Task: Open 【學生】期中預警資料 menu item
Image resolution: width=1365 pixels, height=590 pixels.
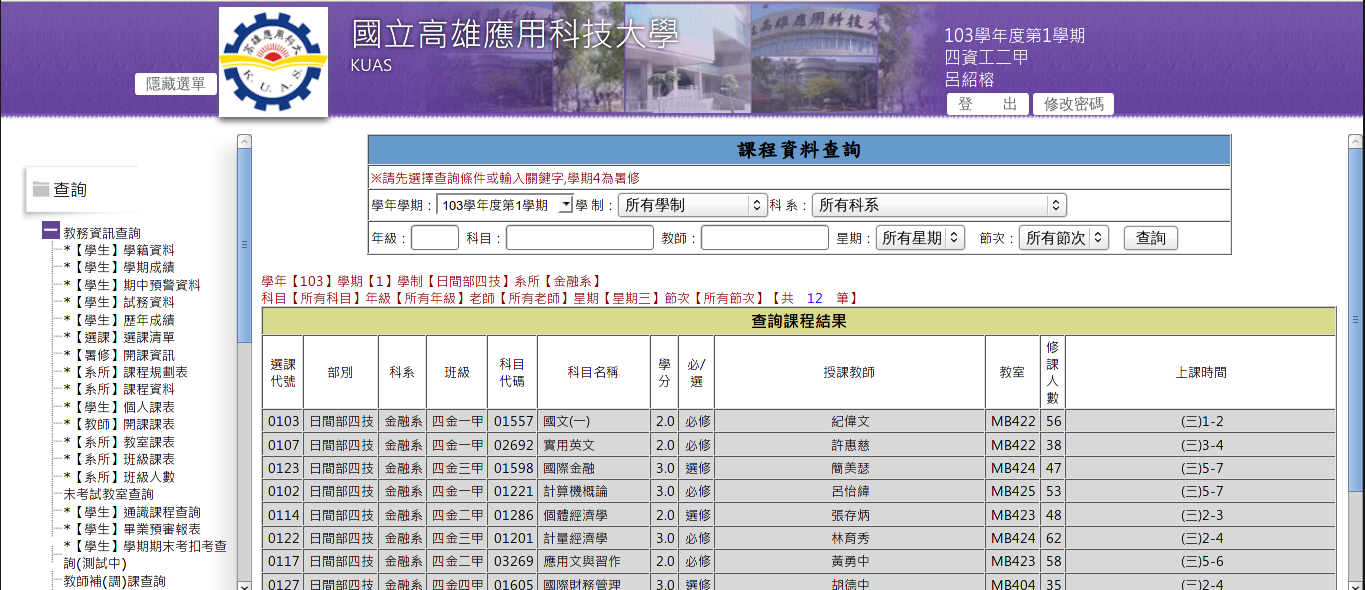Action: [132, 285]
